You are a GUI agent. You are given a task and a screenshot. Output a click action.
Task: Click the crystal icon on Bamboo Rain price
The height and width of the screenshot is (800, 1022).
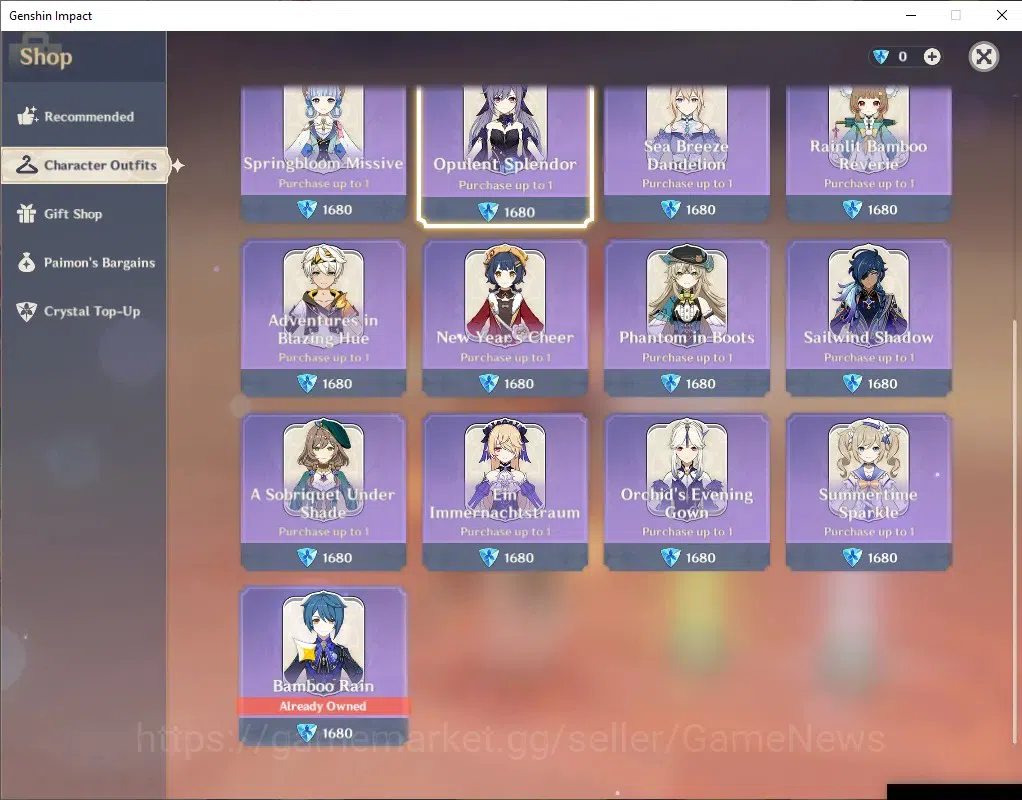pos(306,733)
